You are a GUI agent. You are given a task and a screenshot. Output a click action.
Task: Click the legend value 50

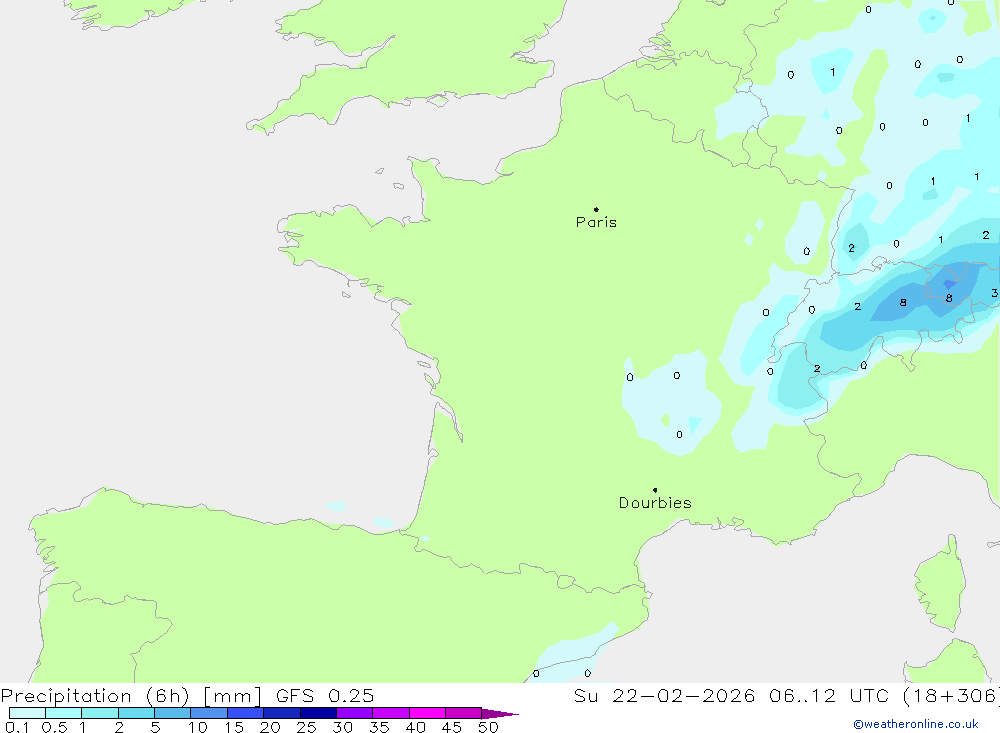click(x=489, y=727)
